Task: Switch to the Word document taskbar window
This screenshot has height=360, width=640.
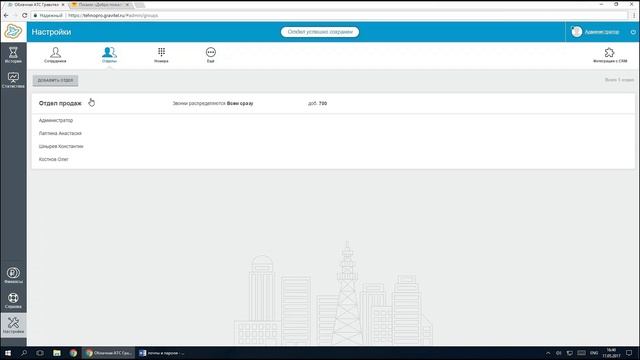Action: [162, 353]
